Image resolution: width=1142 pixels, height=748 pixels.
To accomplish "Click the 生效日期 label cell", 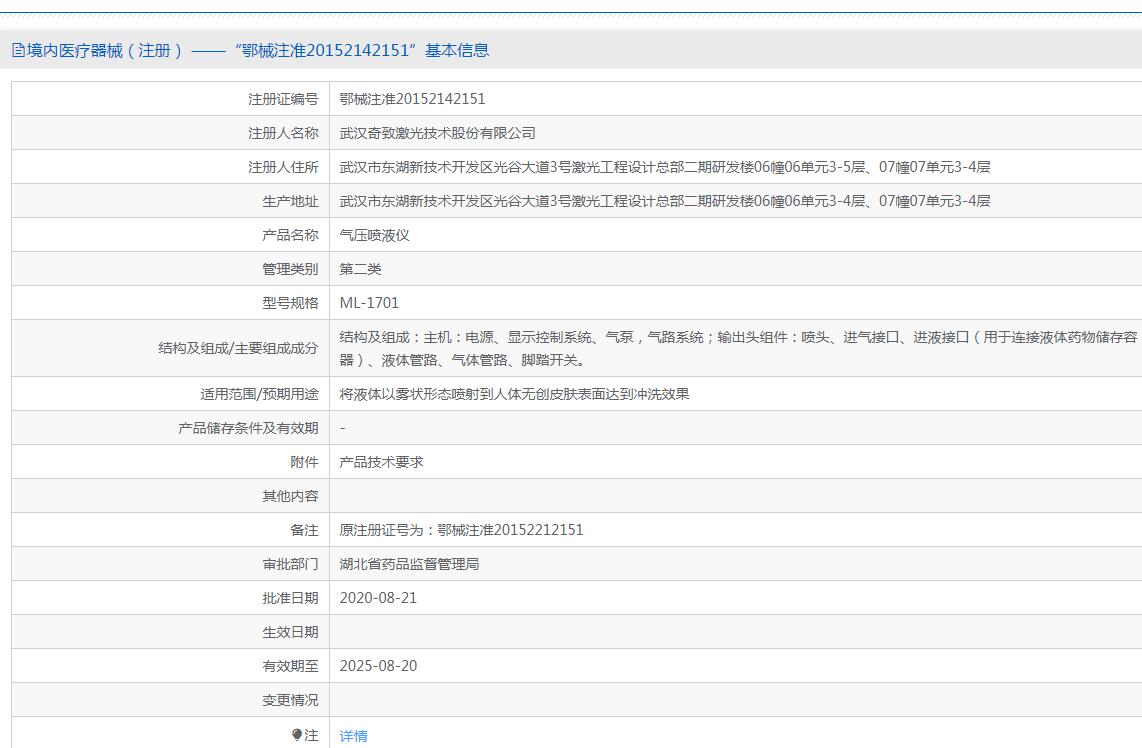I will click(x=170, y=632).
